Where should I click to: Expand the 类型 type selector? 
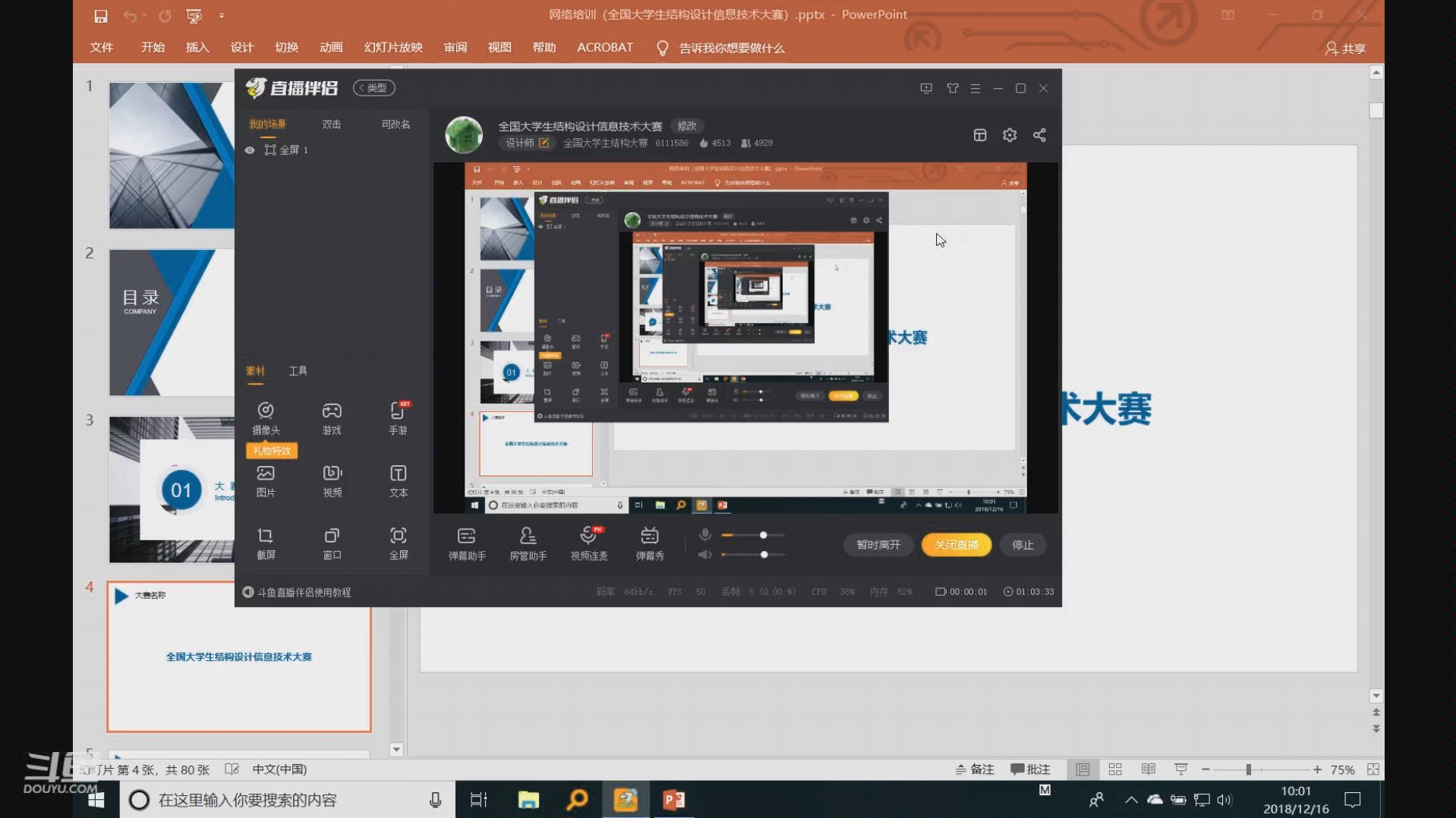click(373, 88)
